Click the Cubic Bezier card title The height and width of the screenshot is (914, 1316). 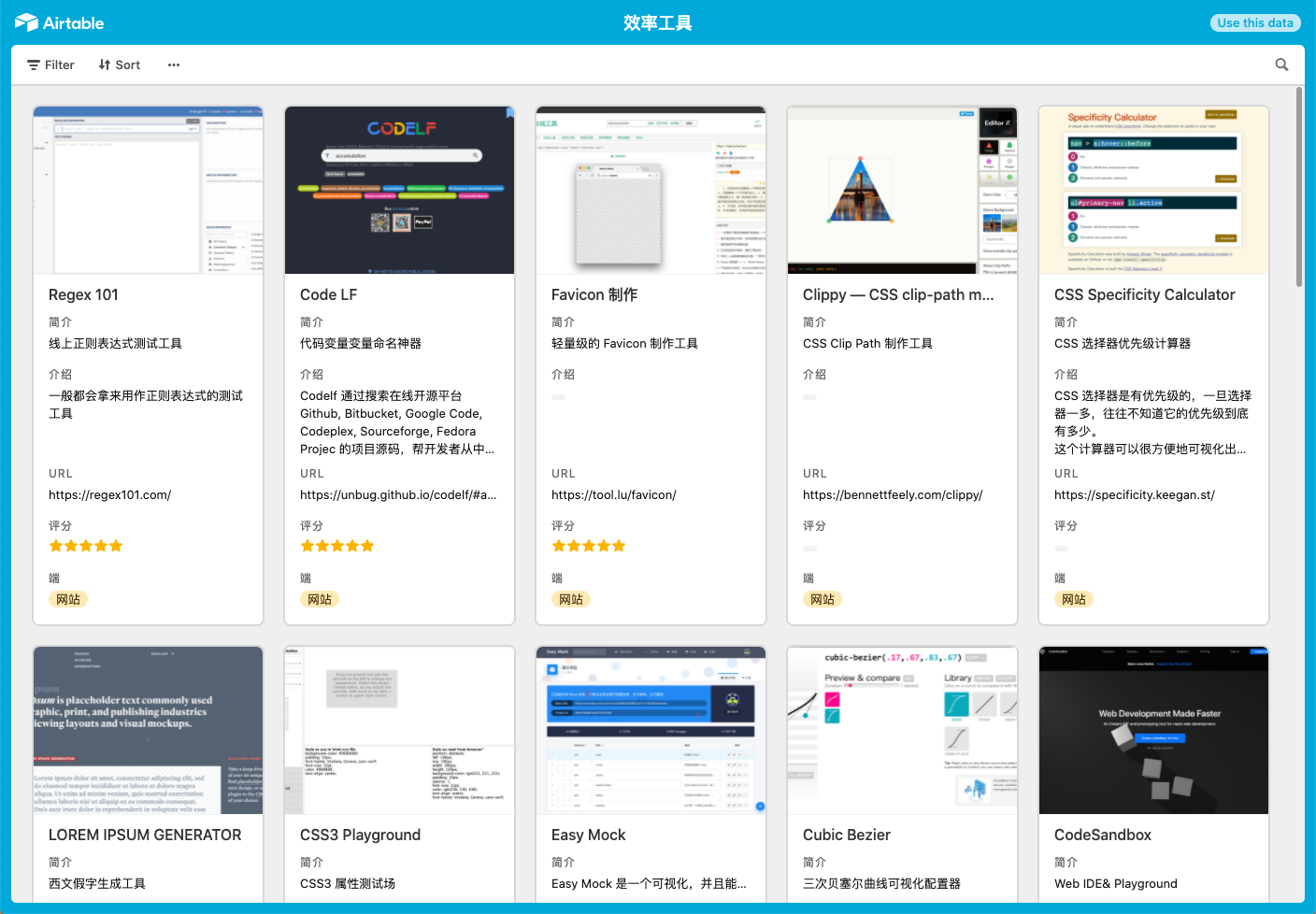click(847, 835)
